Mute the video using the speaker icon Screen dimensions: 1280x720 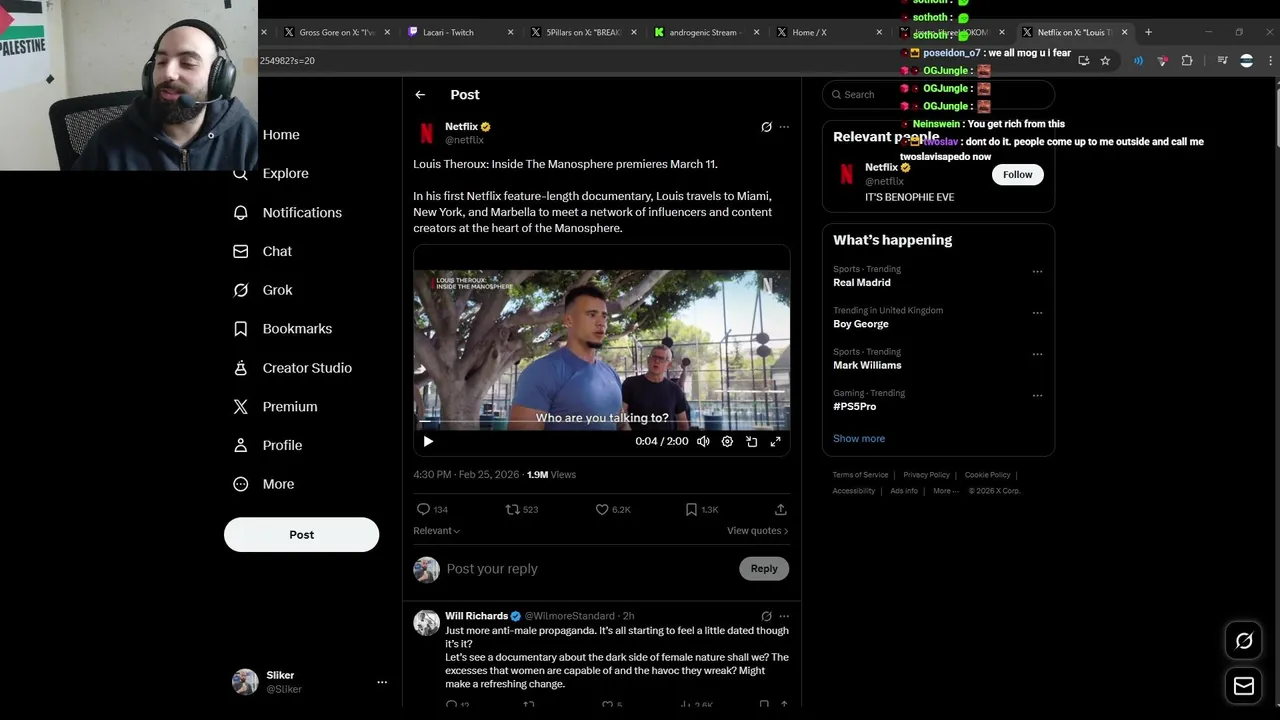click(x=703, y=441)
